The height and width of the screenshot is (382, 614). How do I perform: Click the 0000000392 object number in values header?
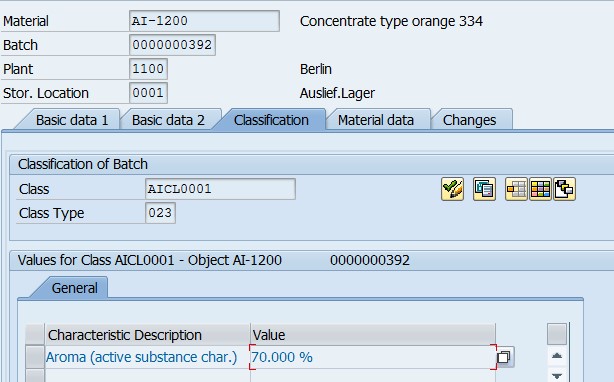370,260
